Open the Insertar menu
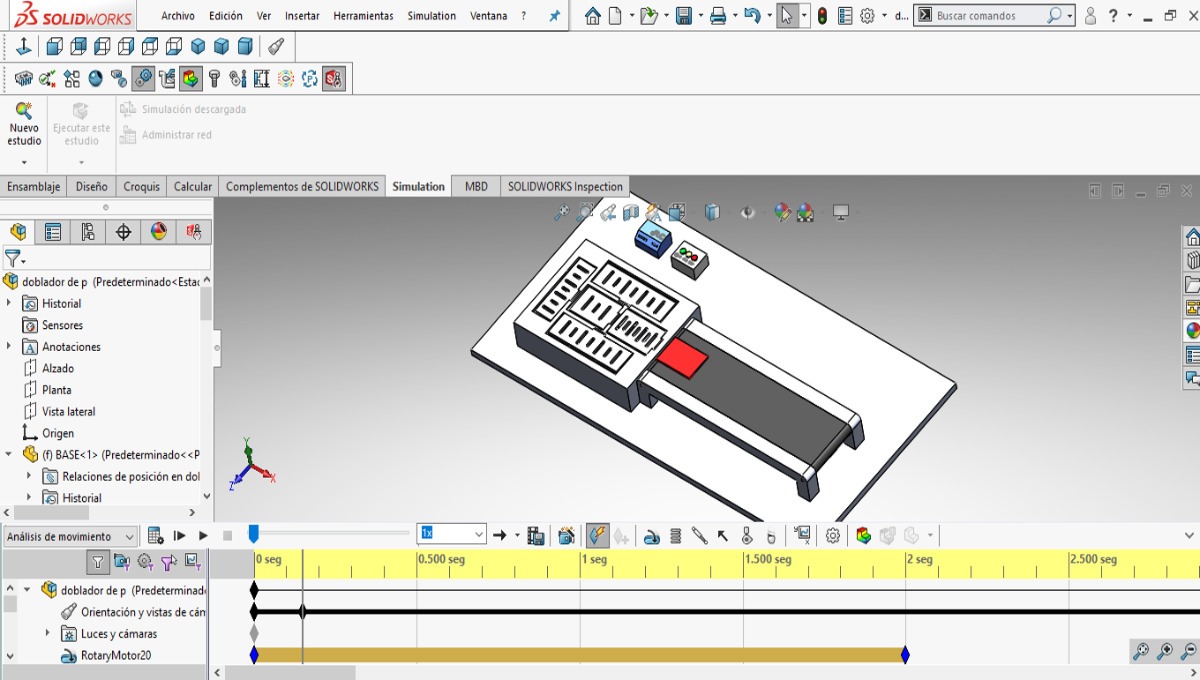1200x680 pixels. tap(302, 16)
